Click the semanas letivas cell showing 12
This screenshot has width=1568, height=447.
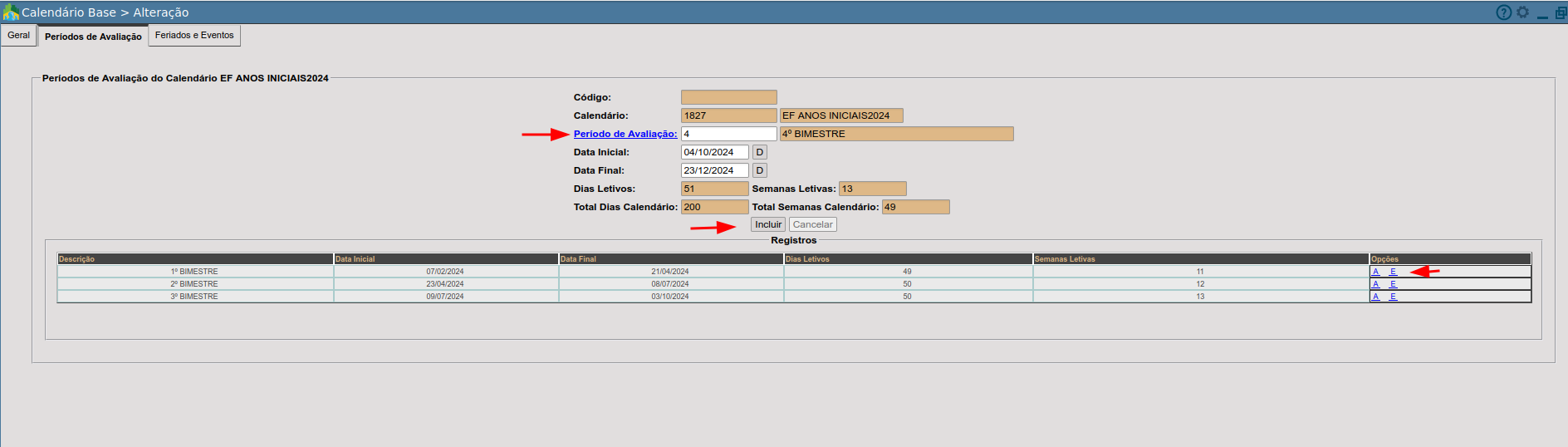(1200, 284)
